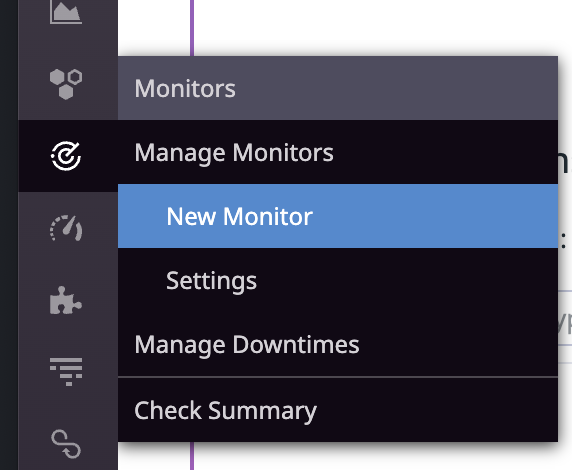Click the narrow dark strip beside the sidebar
572x470 pixels.
[9, 235]
